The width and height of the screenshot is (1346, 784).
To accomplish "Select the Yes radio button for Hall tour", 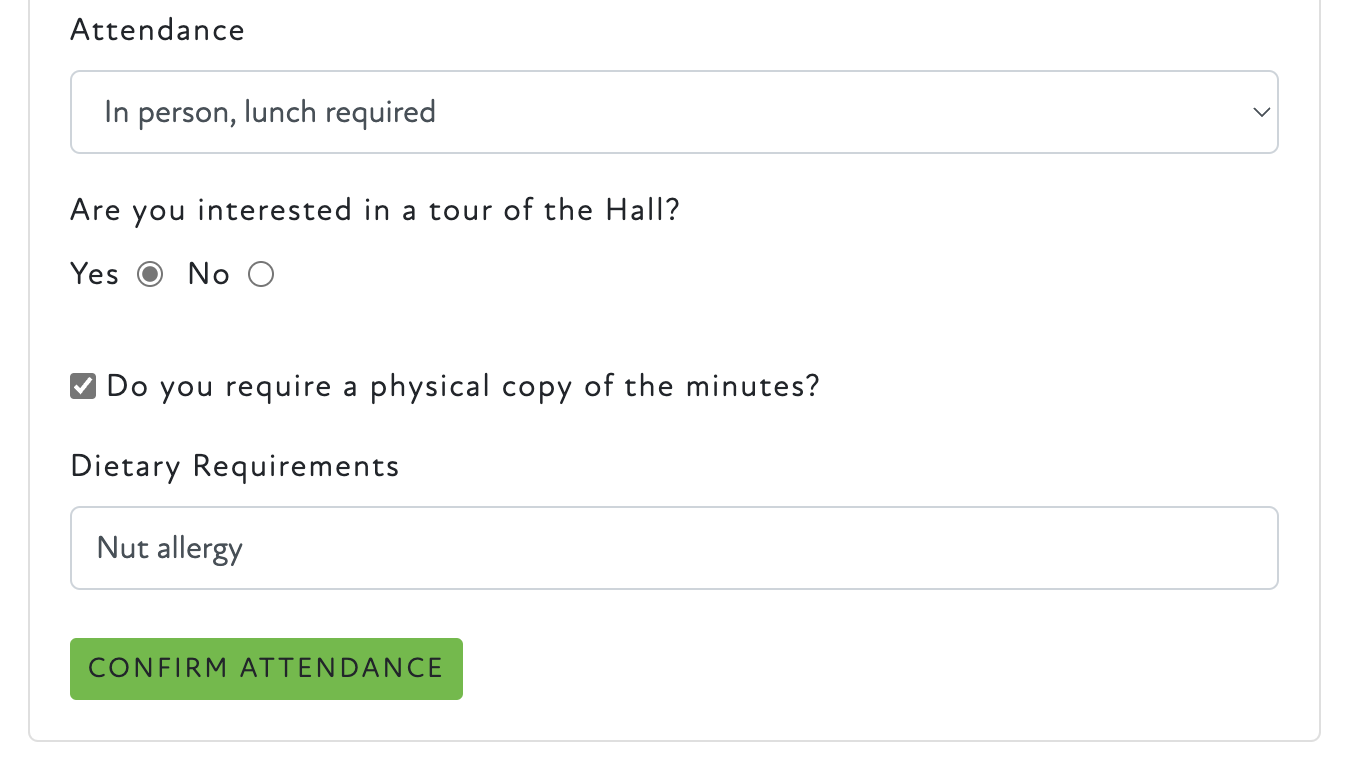I will point(150,274).
